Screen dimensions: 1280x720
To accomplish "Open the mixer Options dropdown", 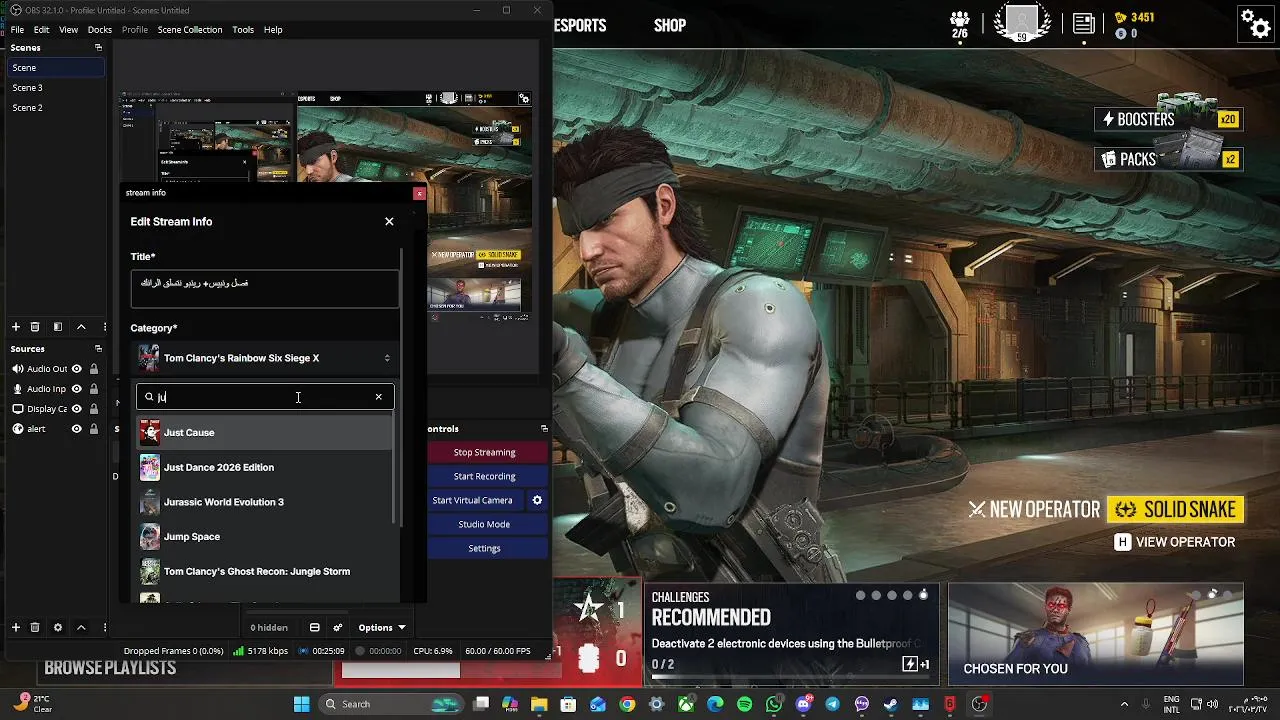I will (x=382, y=628).
